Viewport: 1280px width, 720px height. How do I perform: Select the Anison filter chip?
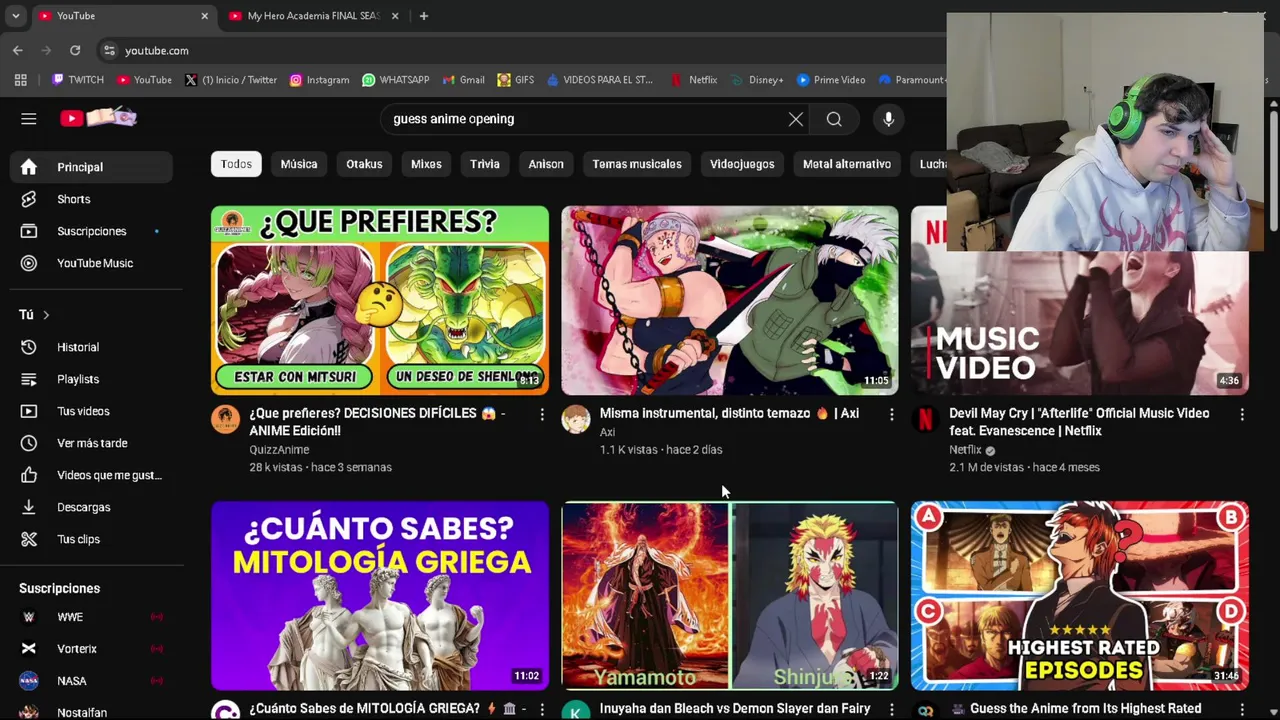tap(546, 164)
